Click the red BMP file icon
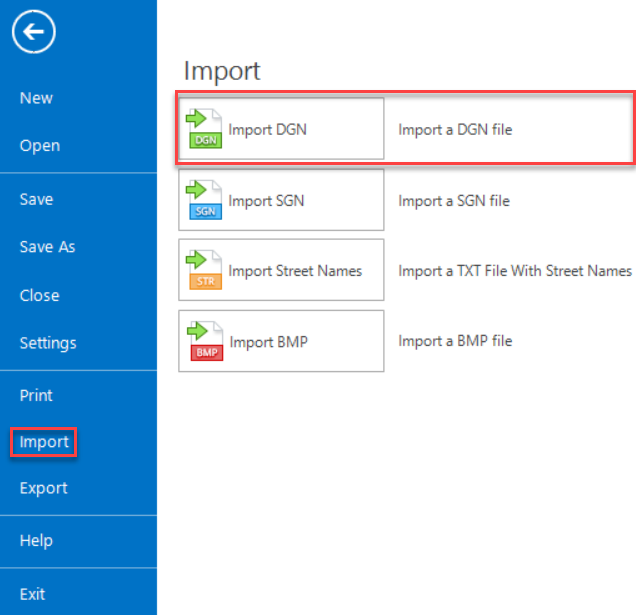The width and height of the screenshot is (636, 615). (x=204, y=342)
